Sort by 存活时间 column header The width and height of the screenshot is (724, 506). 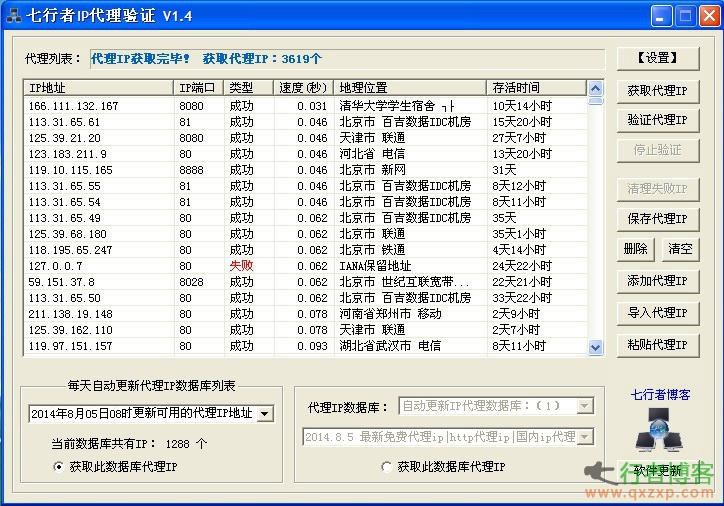click(x=537, y=88)
